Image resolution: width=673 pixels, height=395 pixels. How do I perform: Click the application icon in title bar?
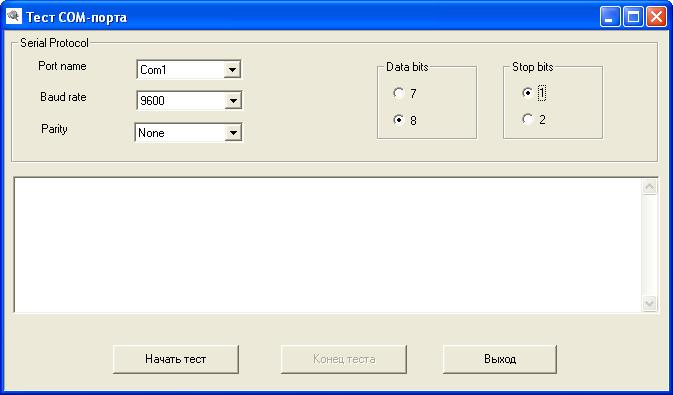[14, 17]
